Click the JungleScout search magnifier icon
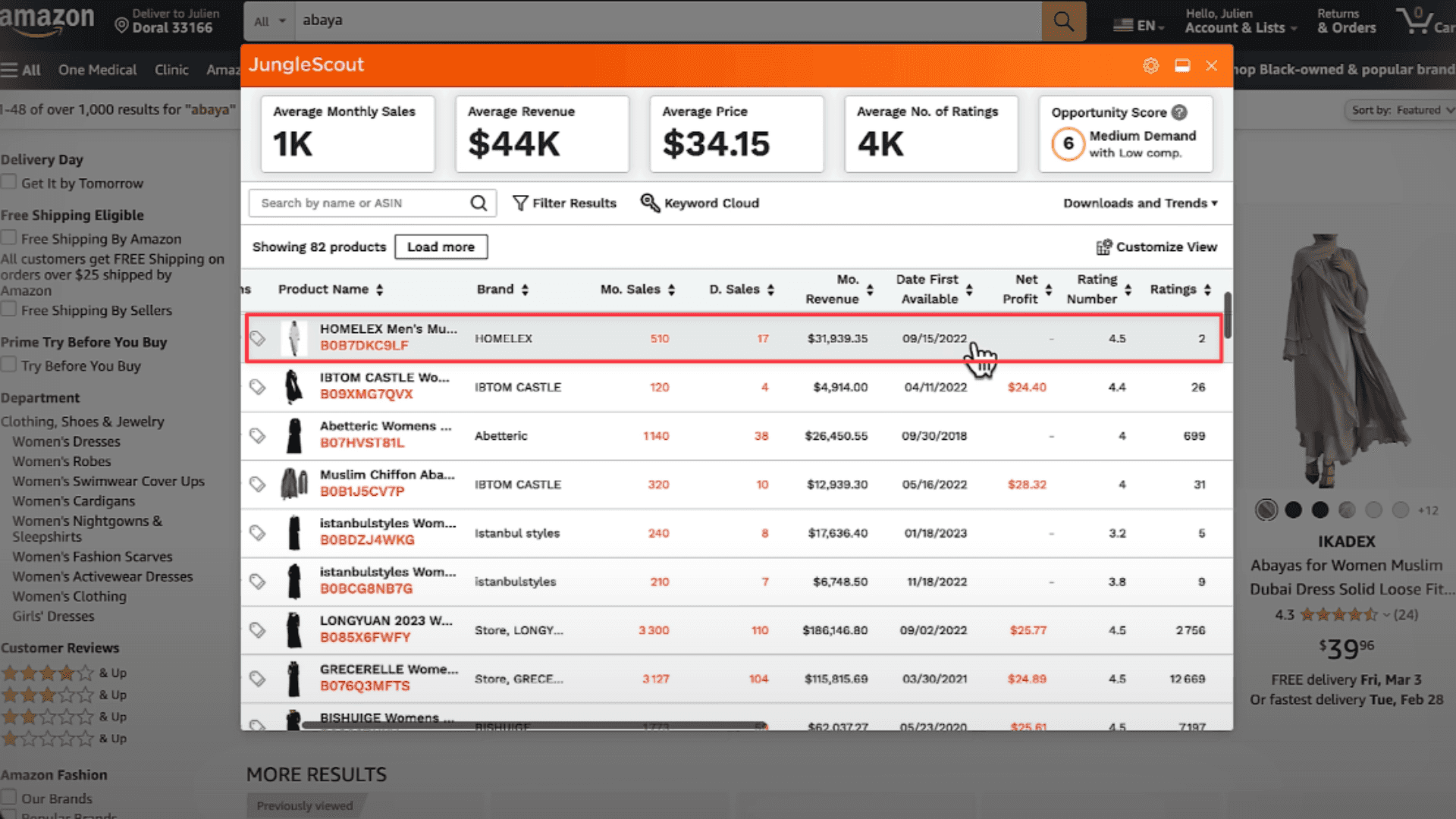Image resolution: width=1456 pixels, height=819 pixels. click(x=479, y=203)
